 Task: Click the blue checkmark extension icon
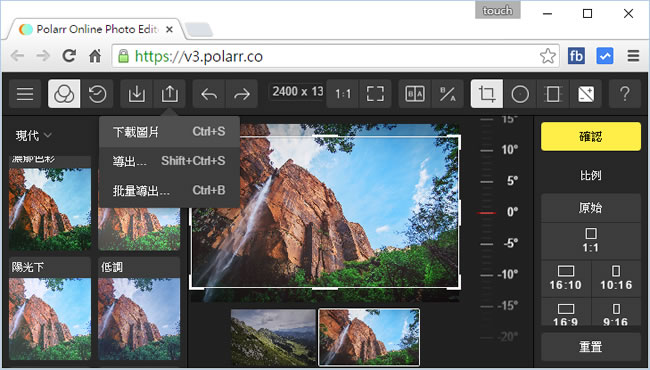[x=605, y=56]
